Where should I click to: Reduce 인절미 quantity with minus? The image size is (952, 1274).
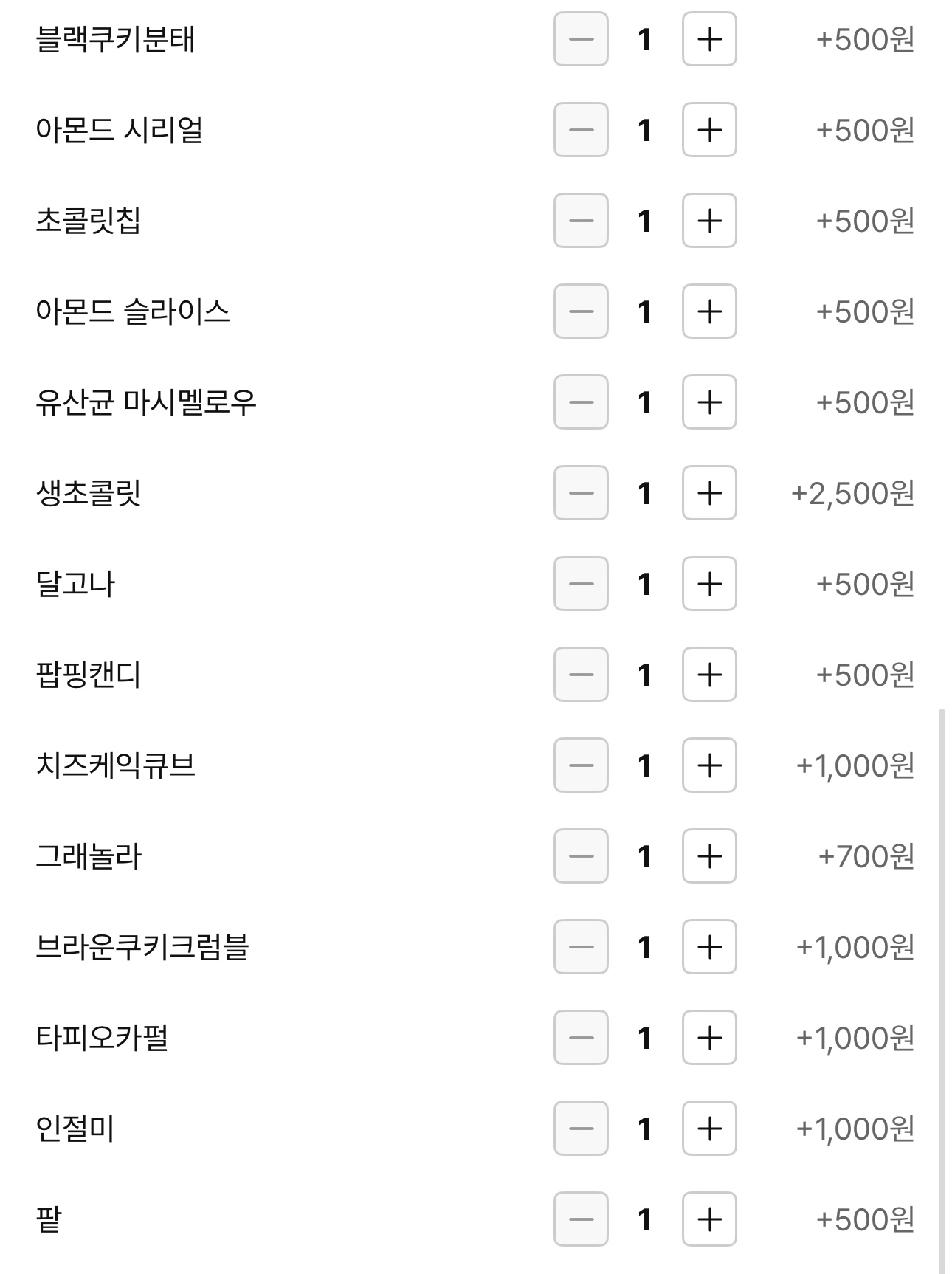(581, 1129)
